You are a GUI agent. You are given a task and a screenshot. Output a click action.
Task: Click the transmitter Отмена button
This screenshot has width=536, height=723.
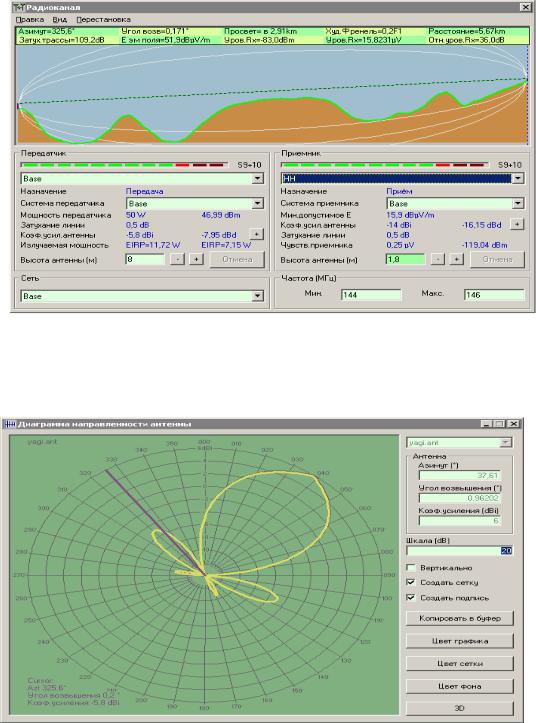(x=237, y=259)
